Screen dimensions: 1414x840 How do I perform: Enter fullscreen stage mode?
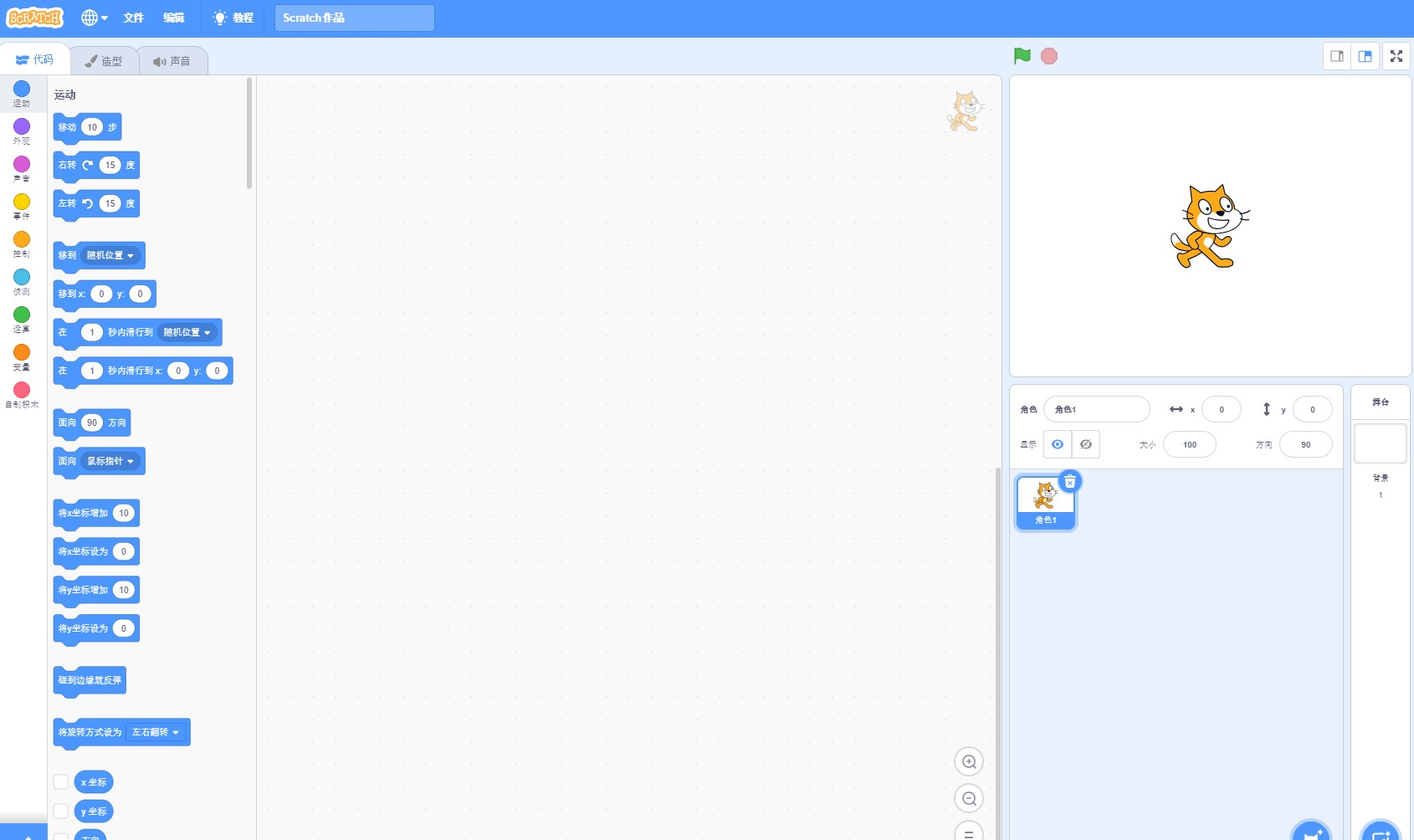tap(1396, 56)
